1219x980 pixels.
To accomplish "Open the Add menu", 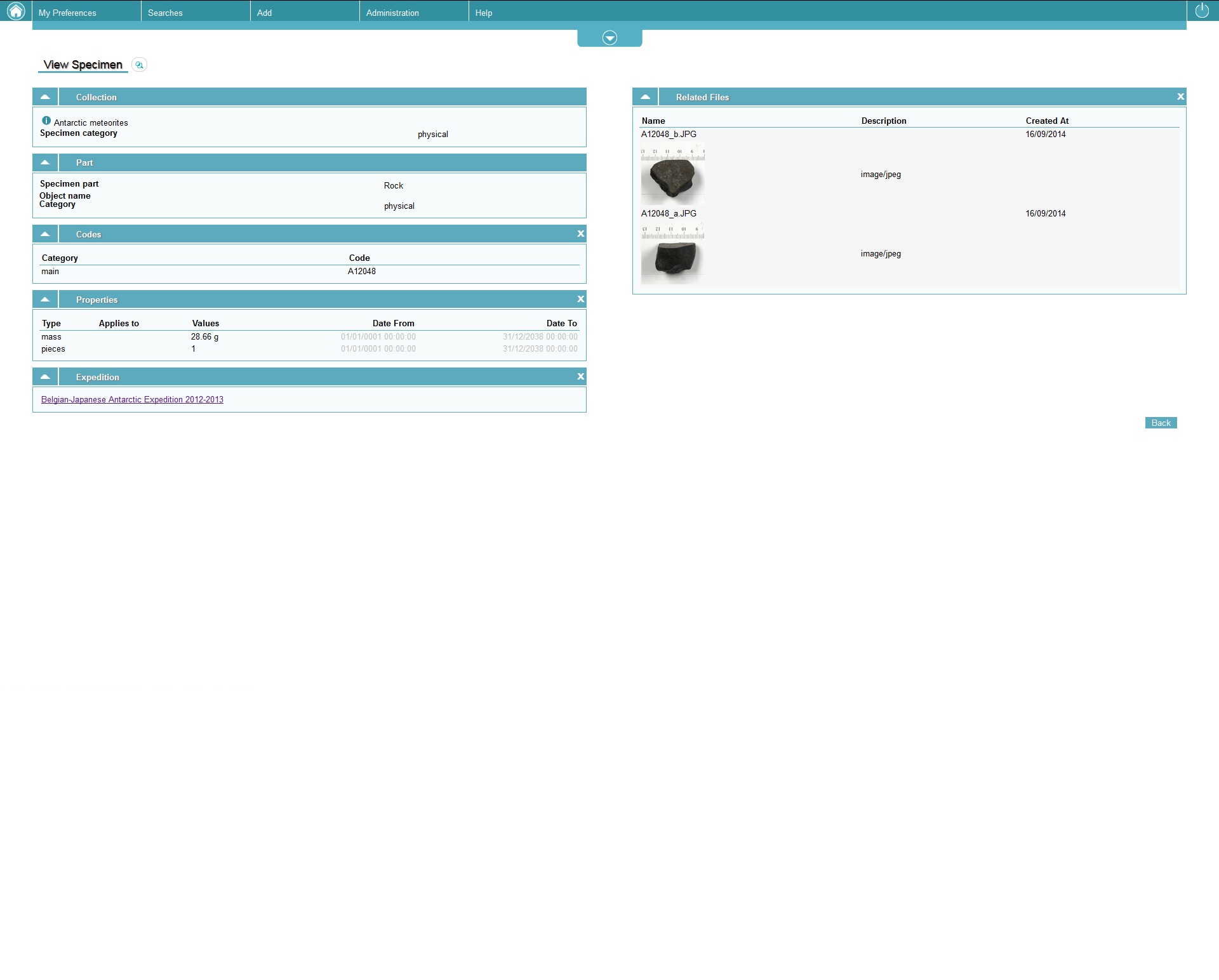I will 265,13.
